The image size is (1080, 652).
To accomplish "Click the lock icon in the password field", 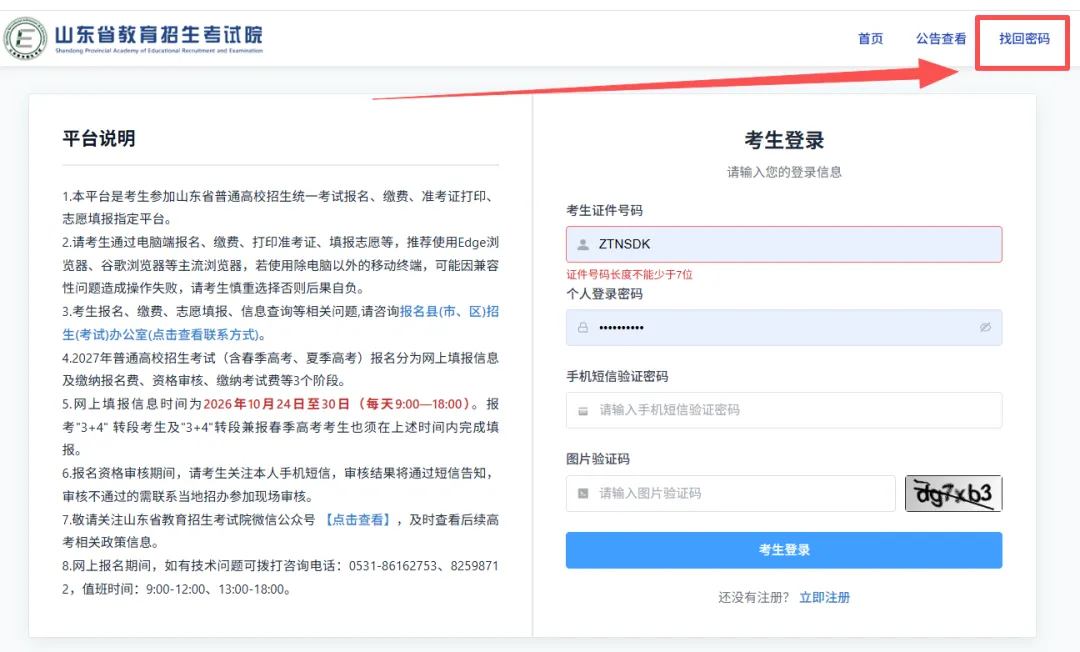I will click(x=583, y=328).
